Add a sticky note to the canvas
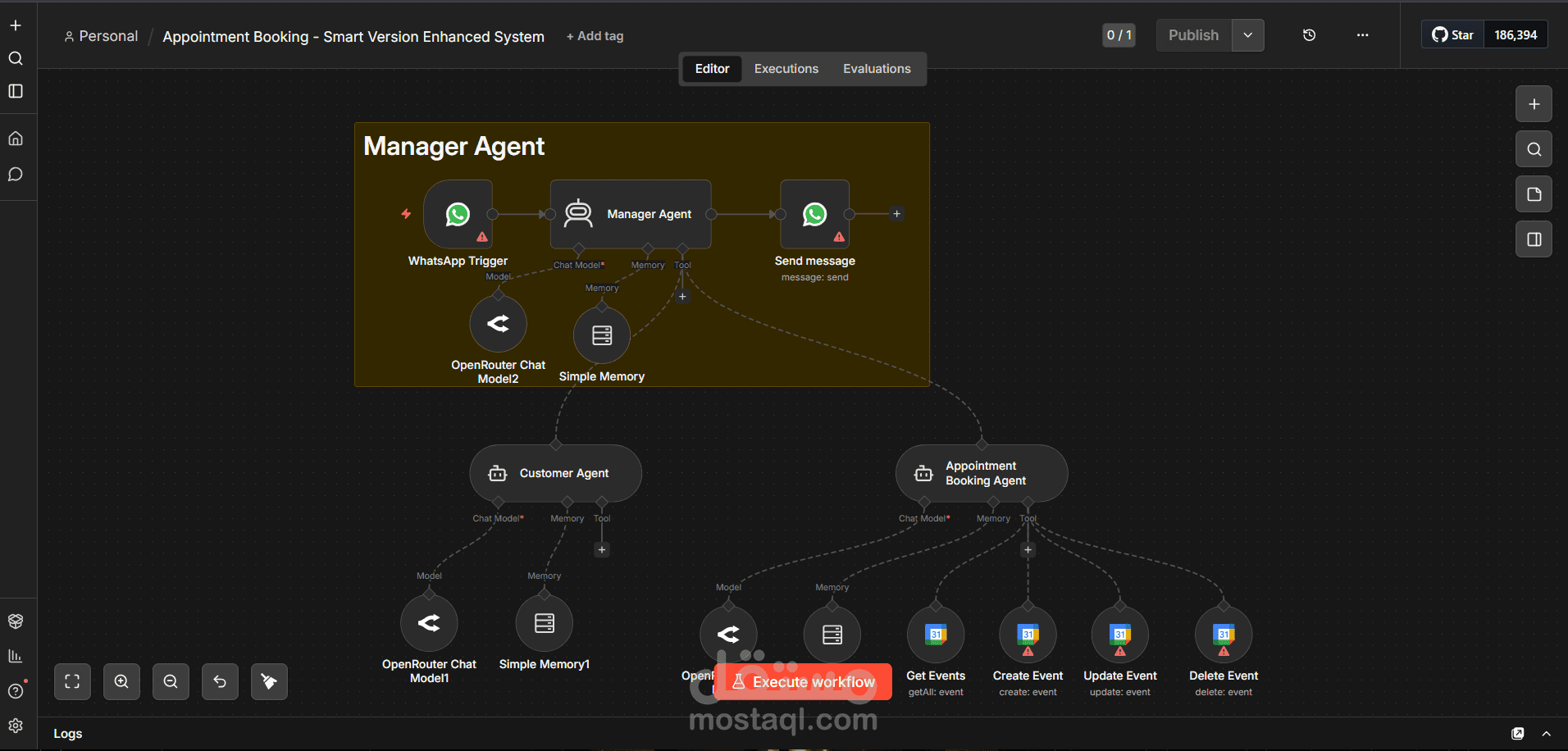This screenshot has height=751, width=1568. pyautogui.click(x=1534, y=194)
